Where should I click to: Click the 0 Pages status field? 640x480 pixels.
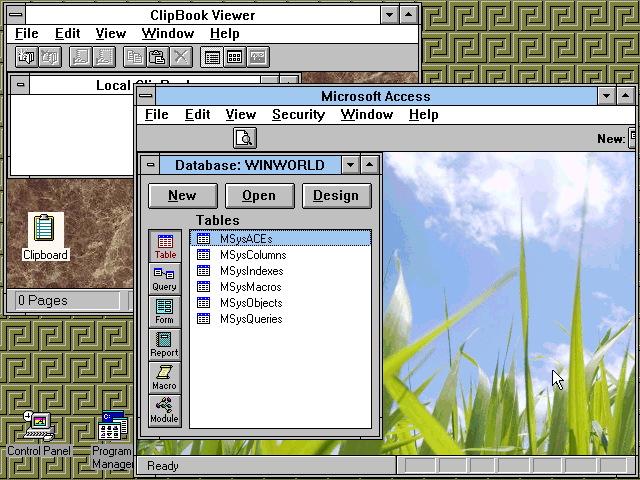[68, 301]
